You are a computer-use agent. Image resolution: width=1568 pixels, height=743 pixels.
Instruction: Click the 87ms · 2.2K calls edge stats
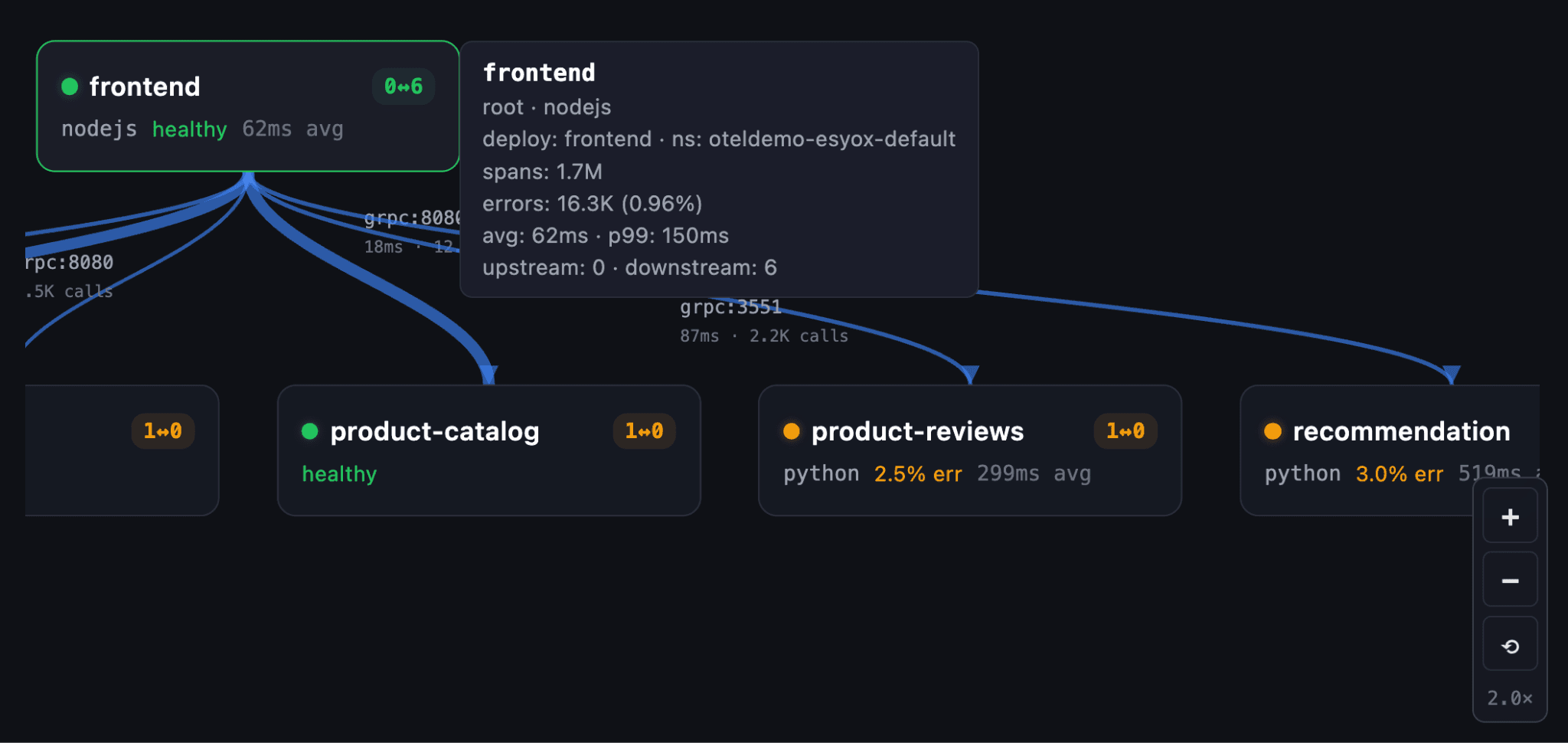pos(764,335)
